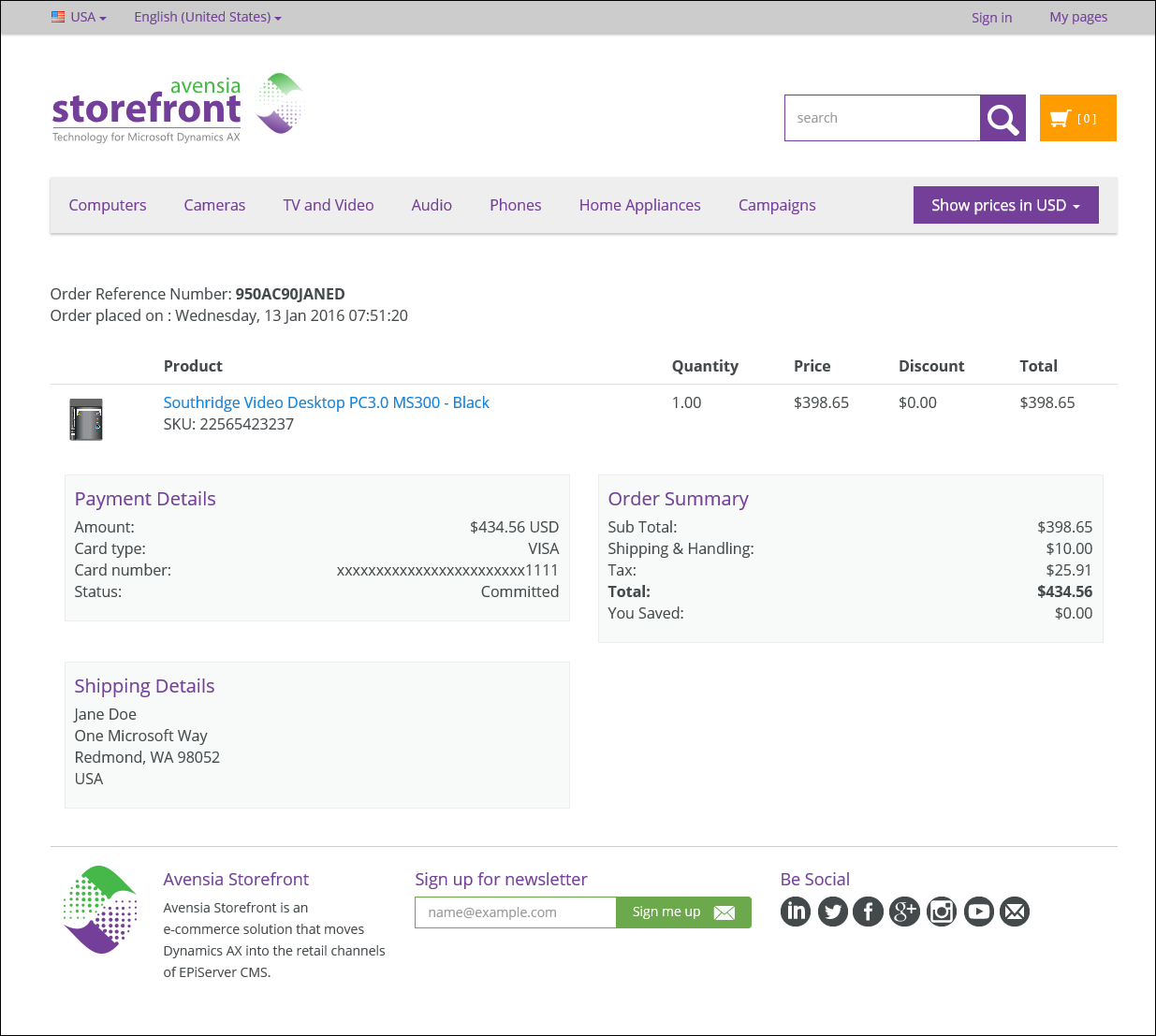Screen dimensions: 1156x1036
Task: Click the Avensia Storefront footer heading
Action: [236, 879]
